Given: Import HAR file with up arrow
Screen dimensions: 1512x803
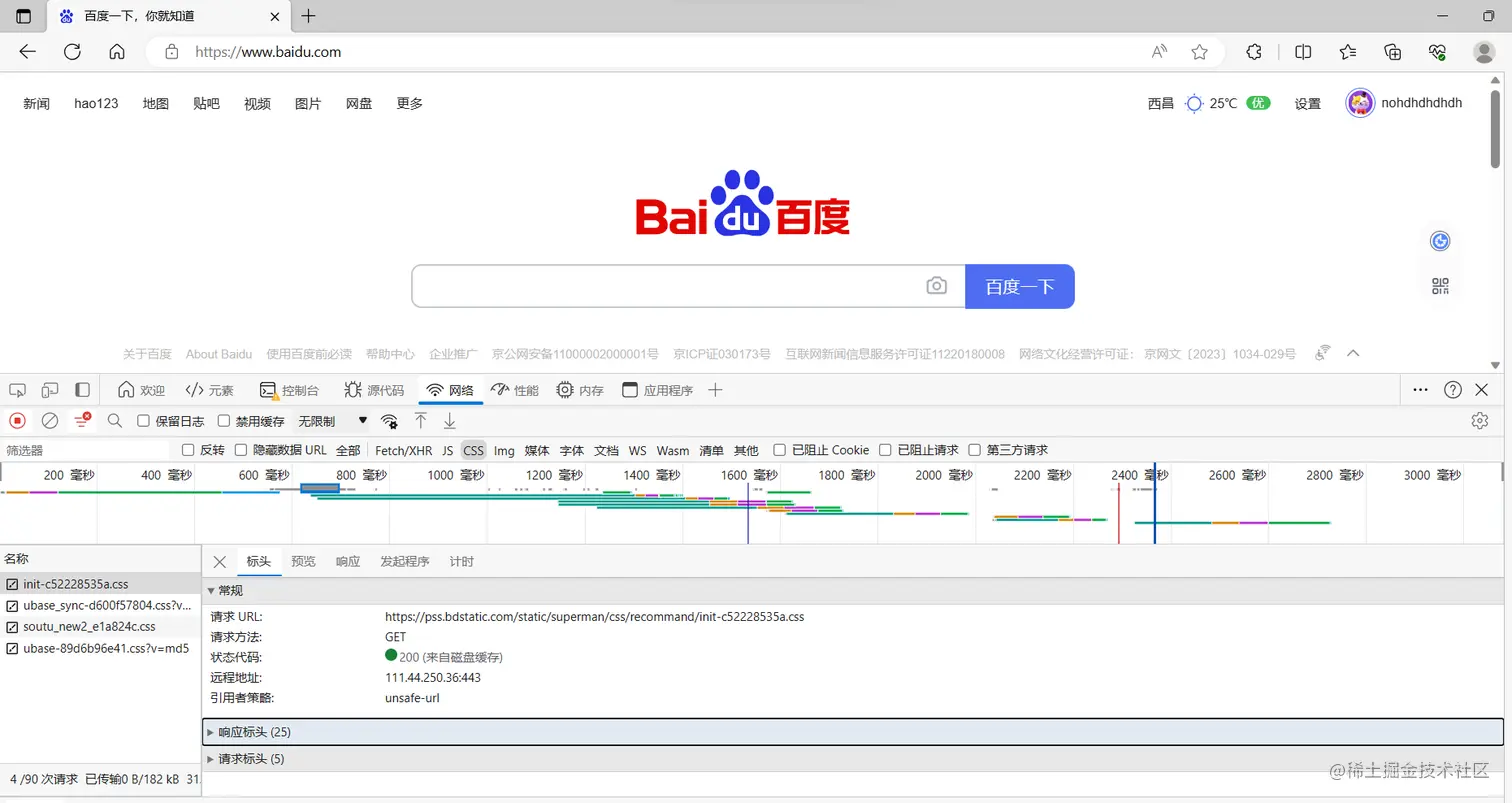Looking at the screenshot, I should 421,421.
